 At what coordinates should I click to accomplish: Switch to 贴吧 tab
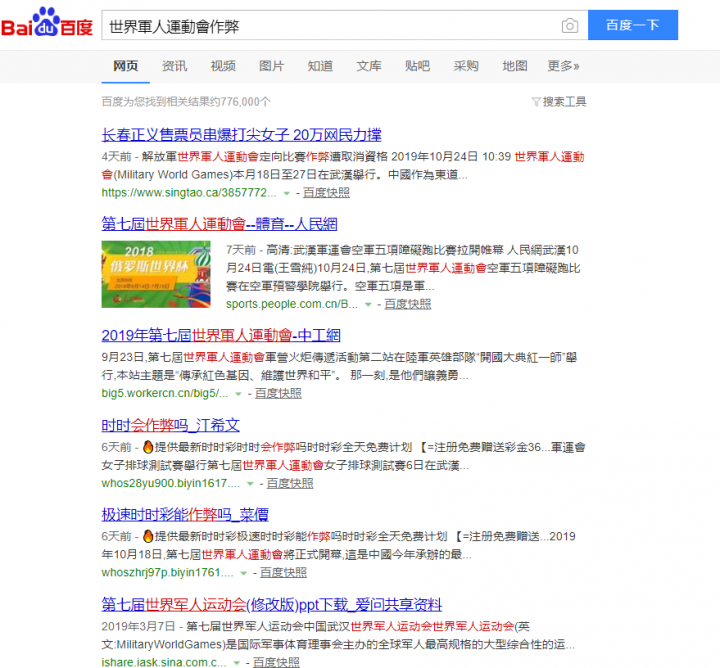click(x=417, y=66)
